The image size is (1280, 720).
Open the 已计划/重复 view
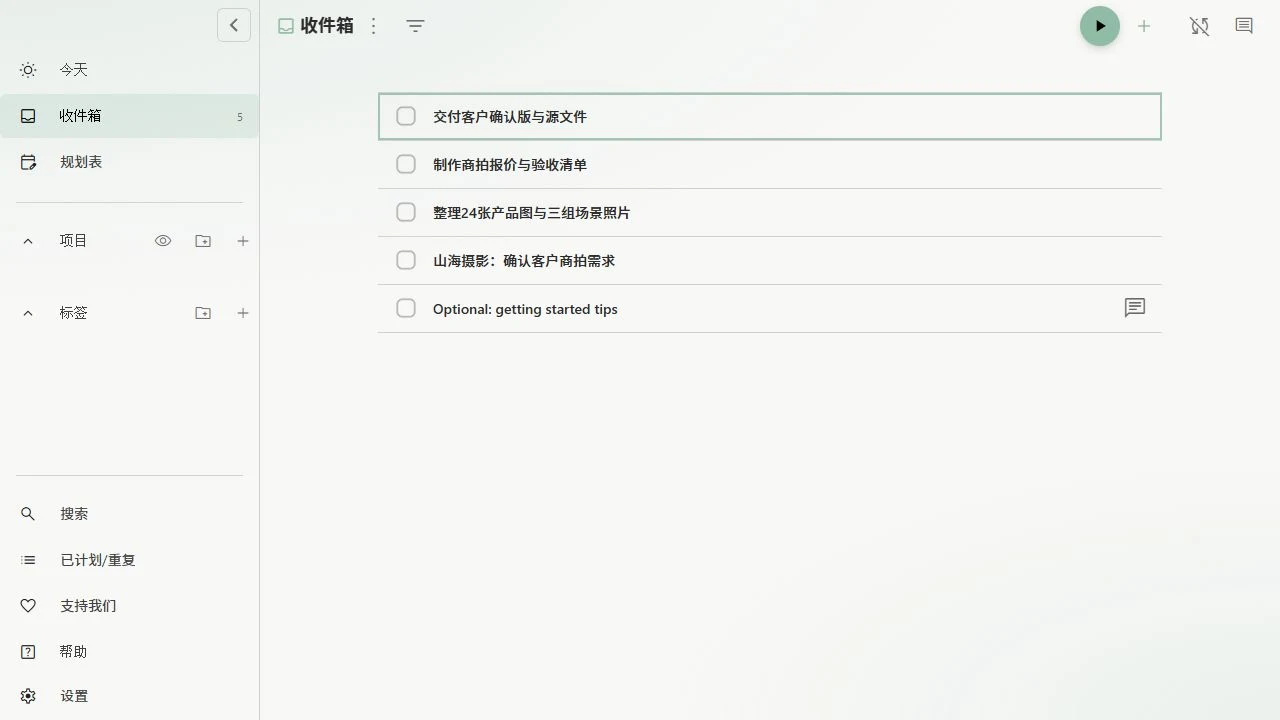tap(129, 560)
